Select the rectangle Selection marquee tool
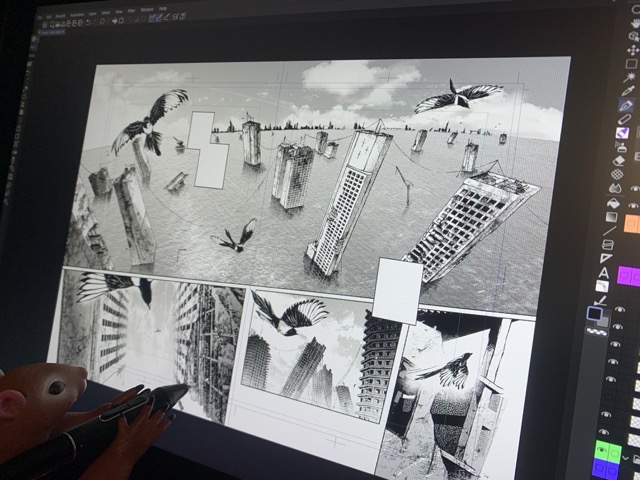Viewport: 640px width, 480px height. pos(631,64)
